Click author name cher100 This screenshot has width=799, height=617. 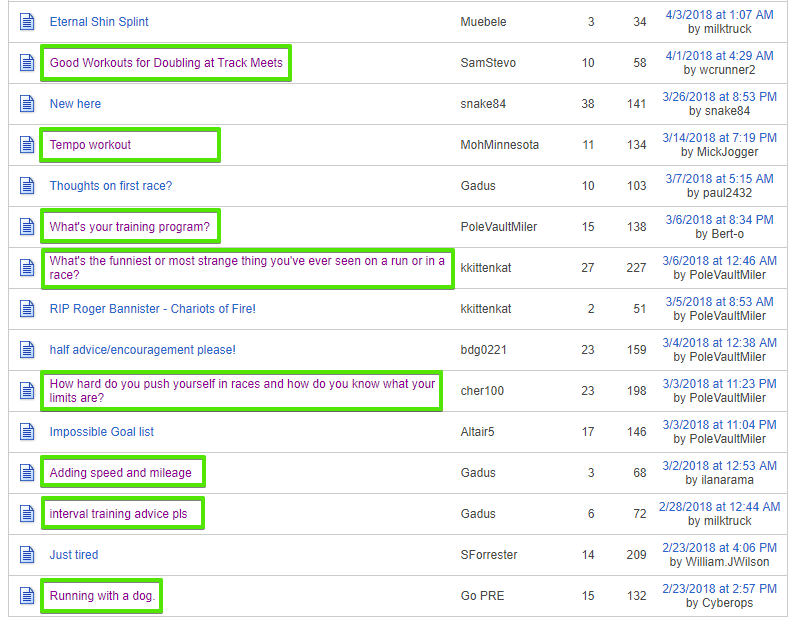(x=482, y=391)
